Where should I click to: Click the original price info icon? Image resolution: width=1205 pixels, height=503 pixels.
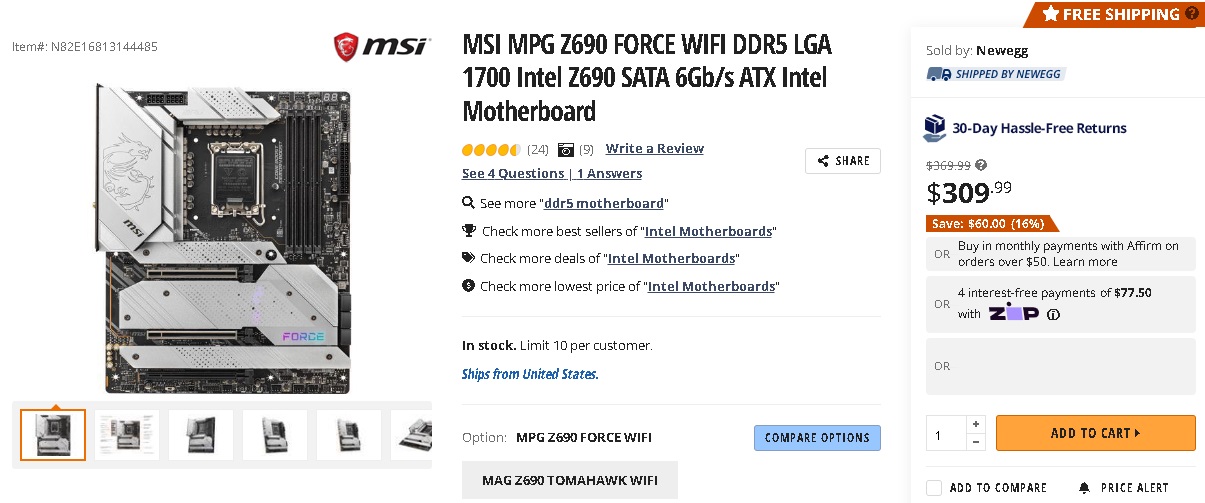click(981, 166)
